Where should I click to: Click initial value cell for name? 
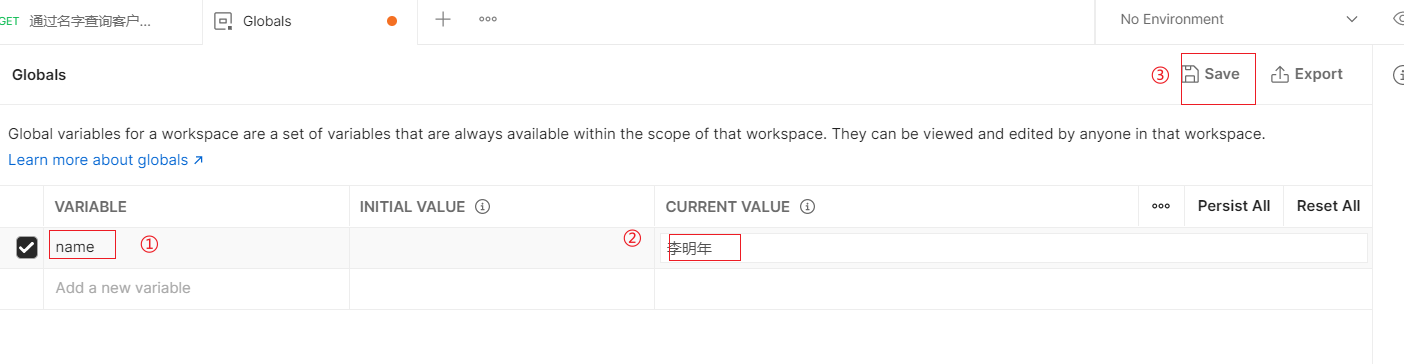point(502,247)
